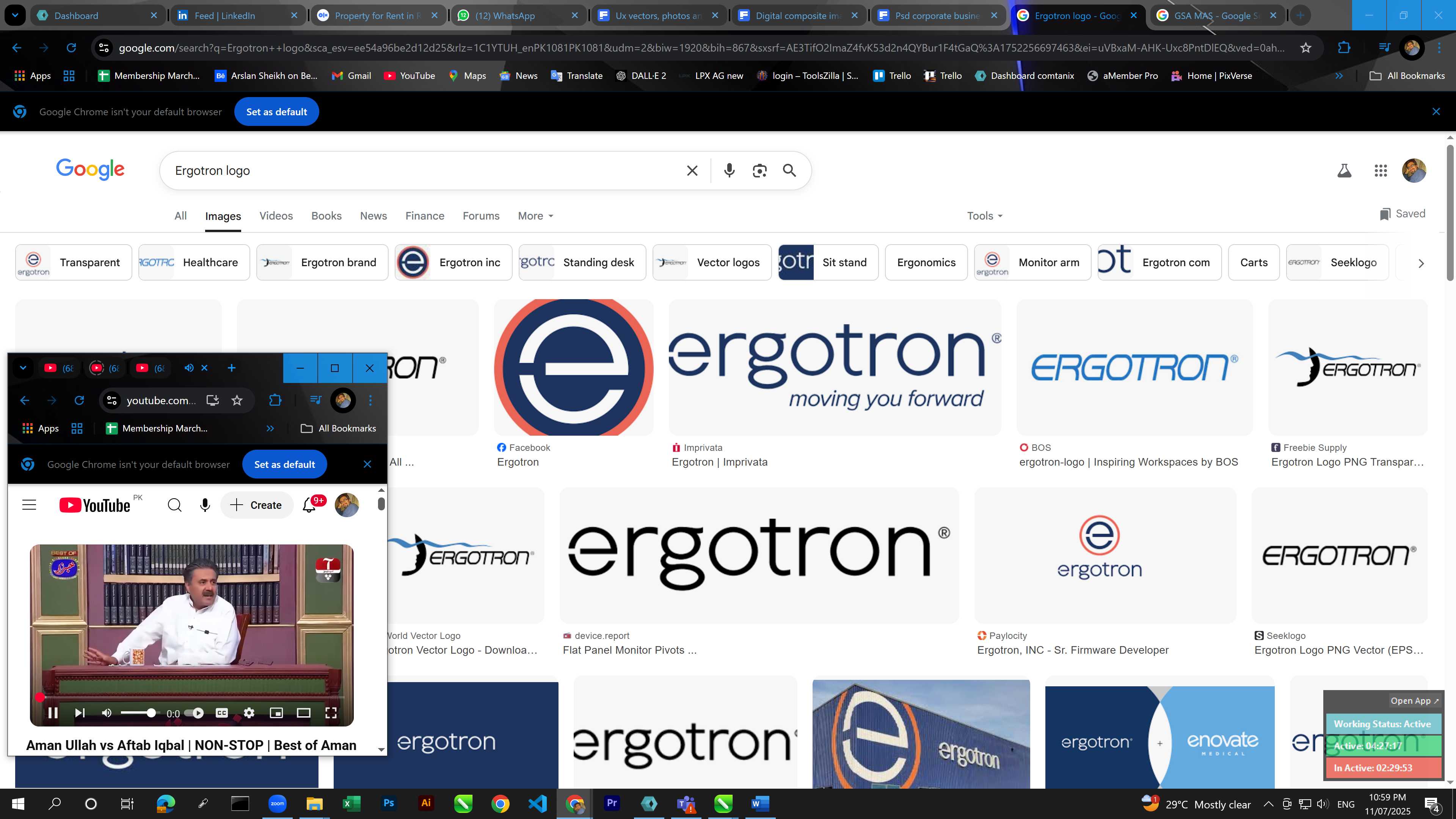Open YouTube notifications bell

pyautogui.click(x=309, y=505)
